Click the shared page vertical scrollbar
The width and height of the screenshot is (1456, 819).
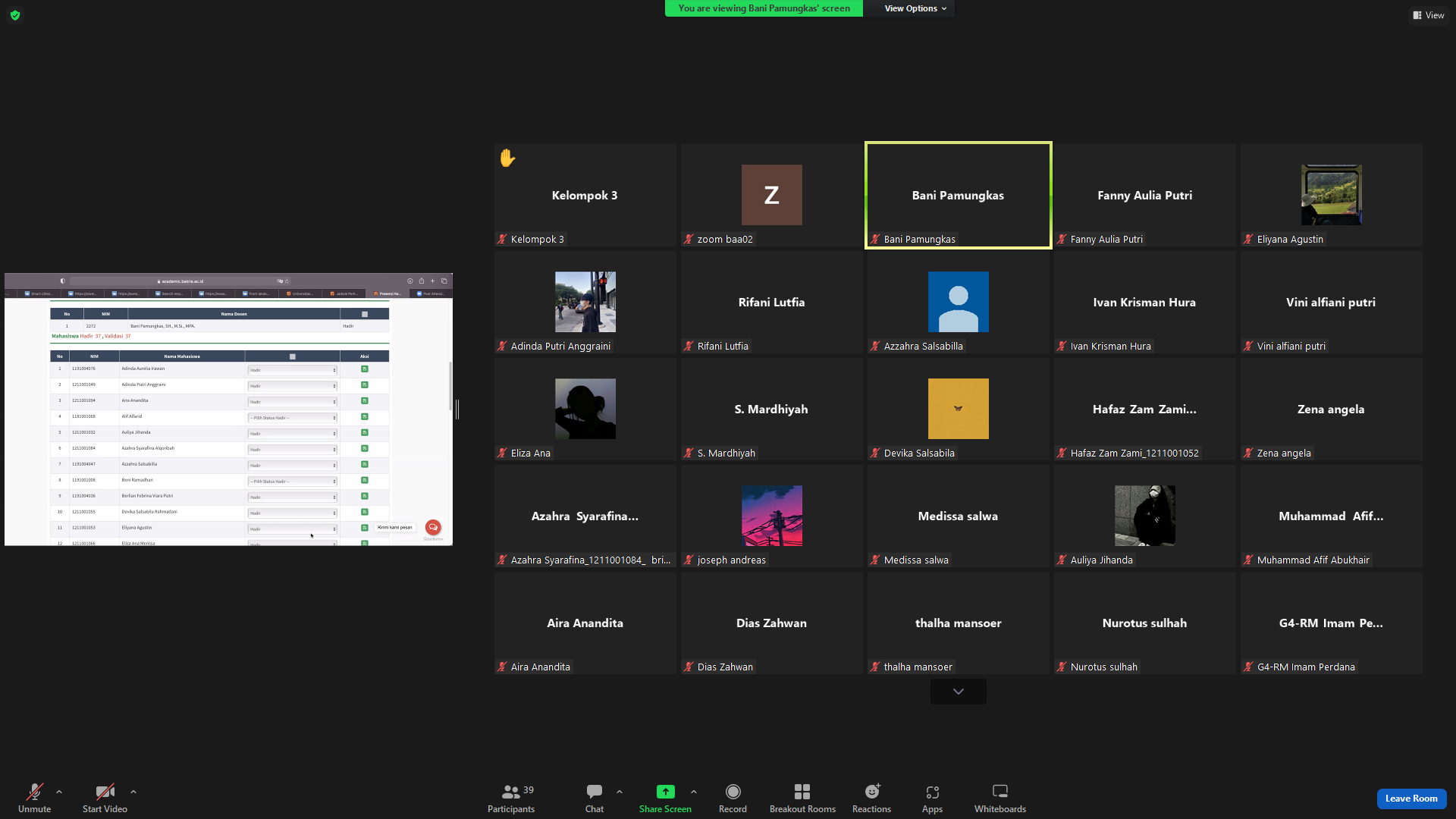pos(450,387)
